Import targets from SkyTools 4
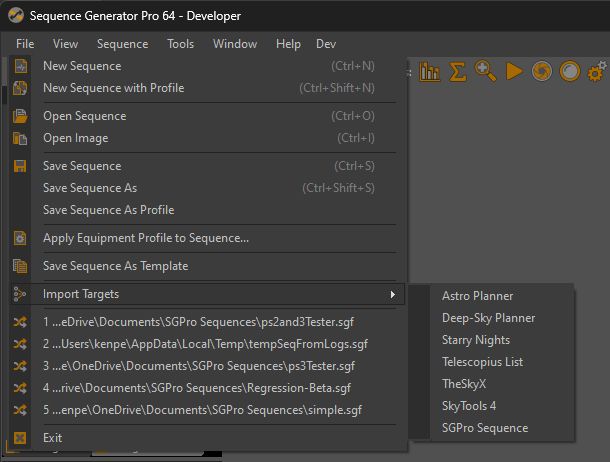The image size is (610, 462). tap(492, 406)
